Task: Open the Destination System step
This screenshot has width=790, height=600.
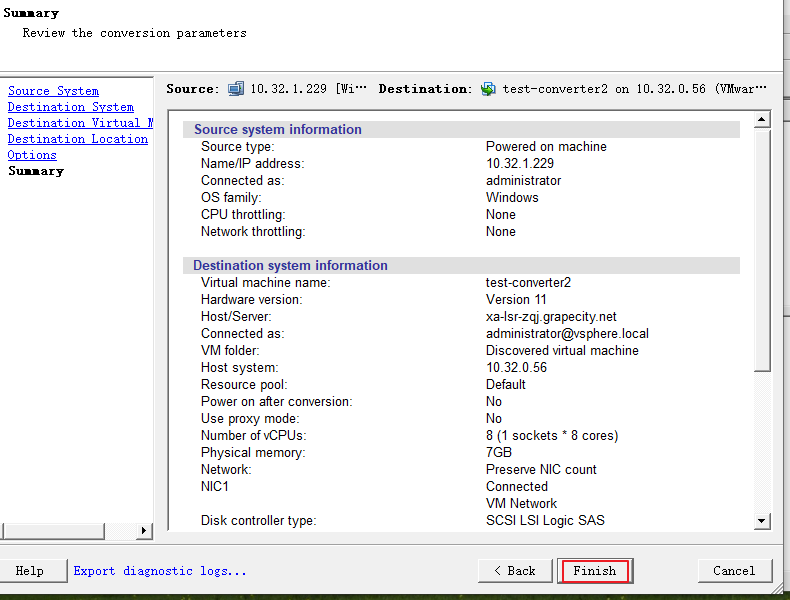Action: (x=70, y=107)
